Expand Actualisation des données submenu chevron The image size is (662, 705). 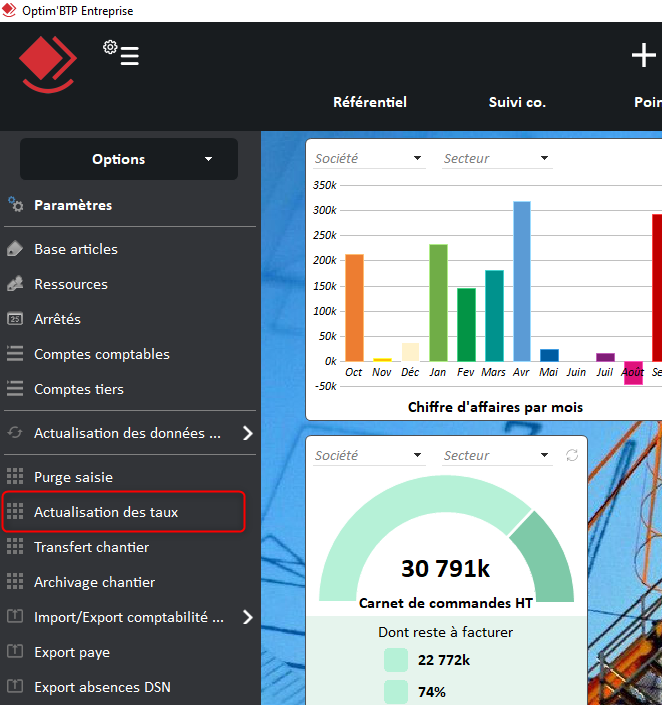click(x=247, y=433)
